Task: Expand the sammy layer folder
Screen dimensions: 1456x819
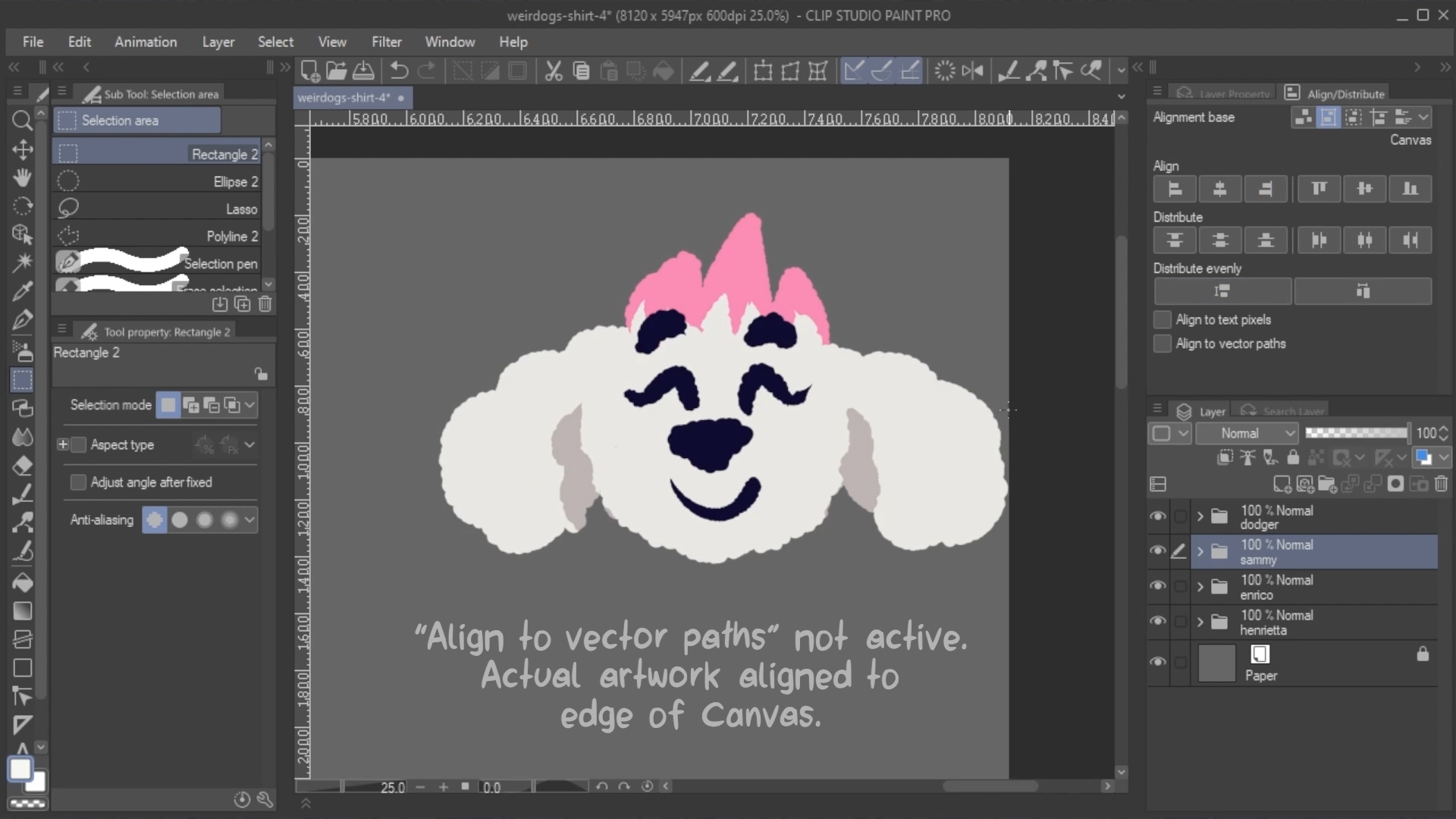Action: point(1200,552)
